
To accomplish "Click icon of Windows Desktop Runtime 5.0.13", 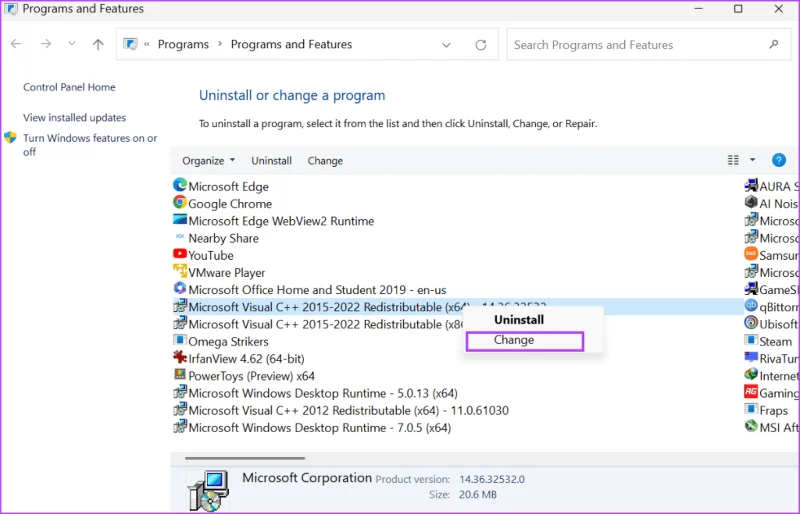I will point(180,392).
